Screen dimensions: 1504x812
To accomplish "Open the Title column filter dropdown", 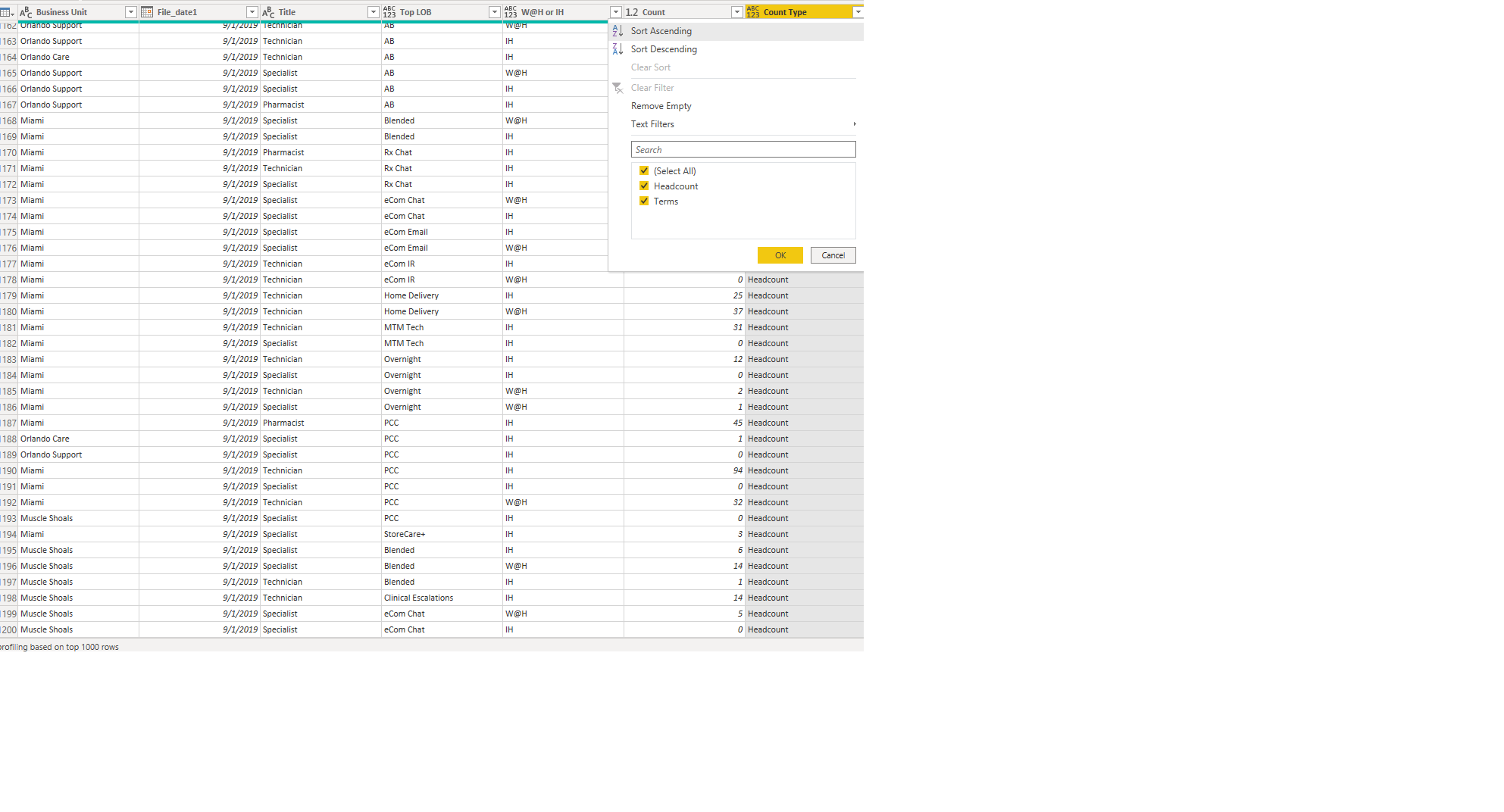I will click(374, 12).
